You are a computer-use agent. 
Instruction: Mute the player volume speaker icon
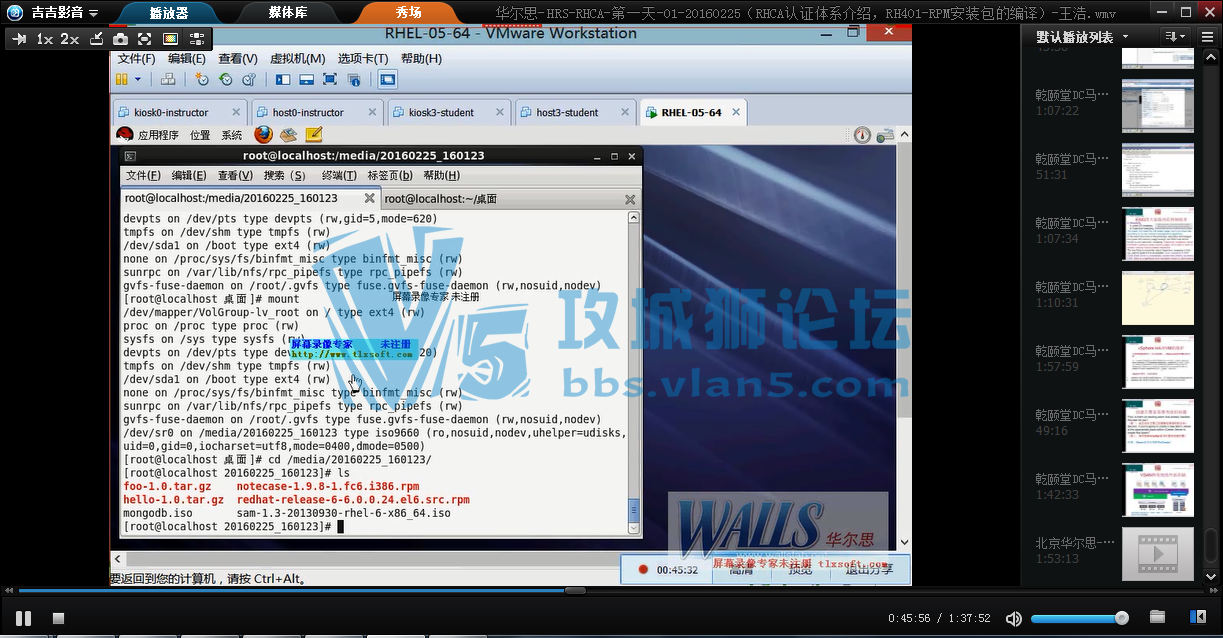pyautogui.click(x=1013, y=618)
